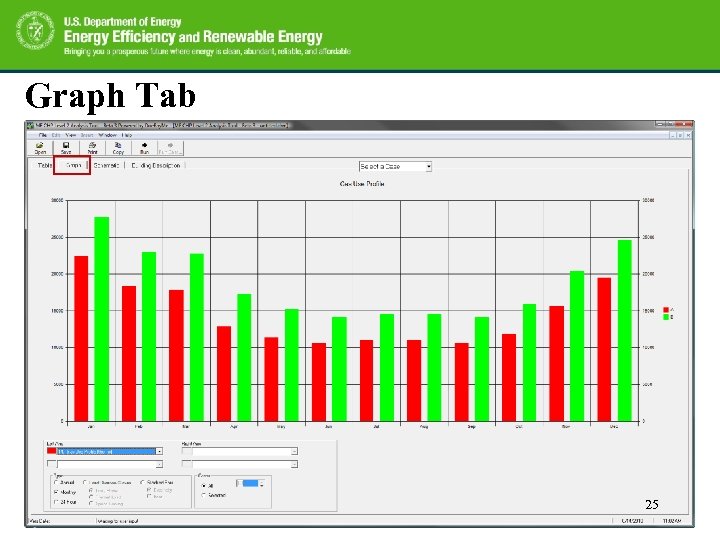720x540 pixels.
Task: Click the Run arrow toolbar icon
Action: (x=144, y=148)
